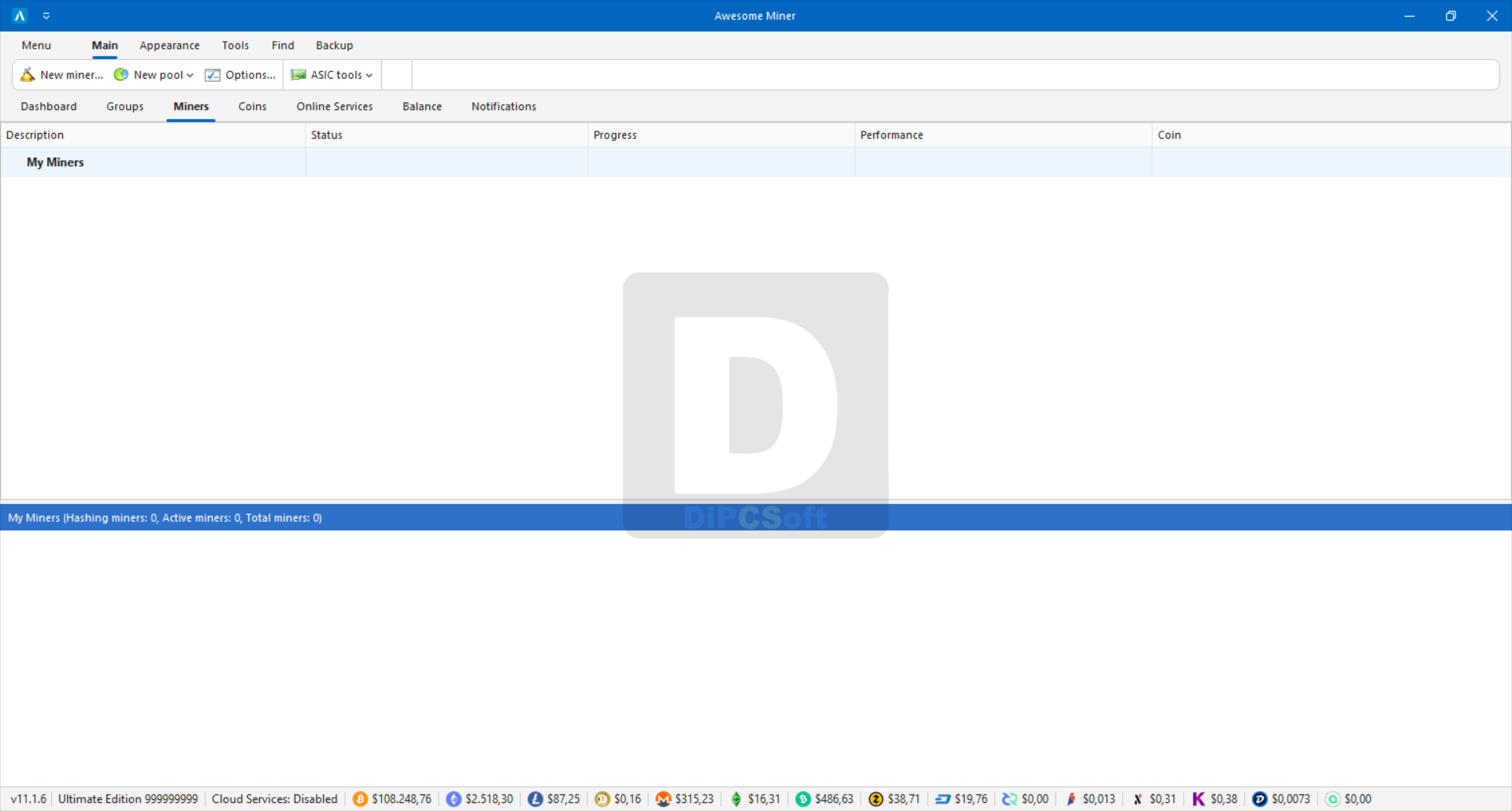The image size is (1512, 811).
Task: Restore down the Awesome Miner window
Action: 1451,16
